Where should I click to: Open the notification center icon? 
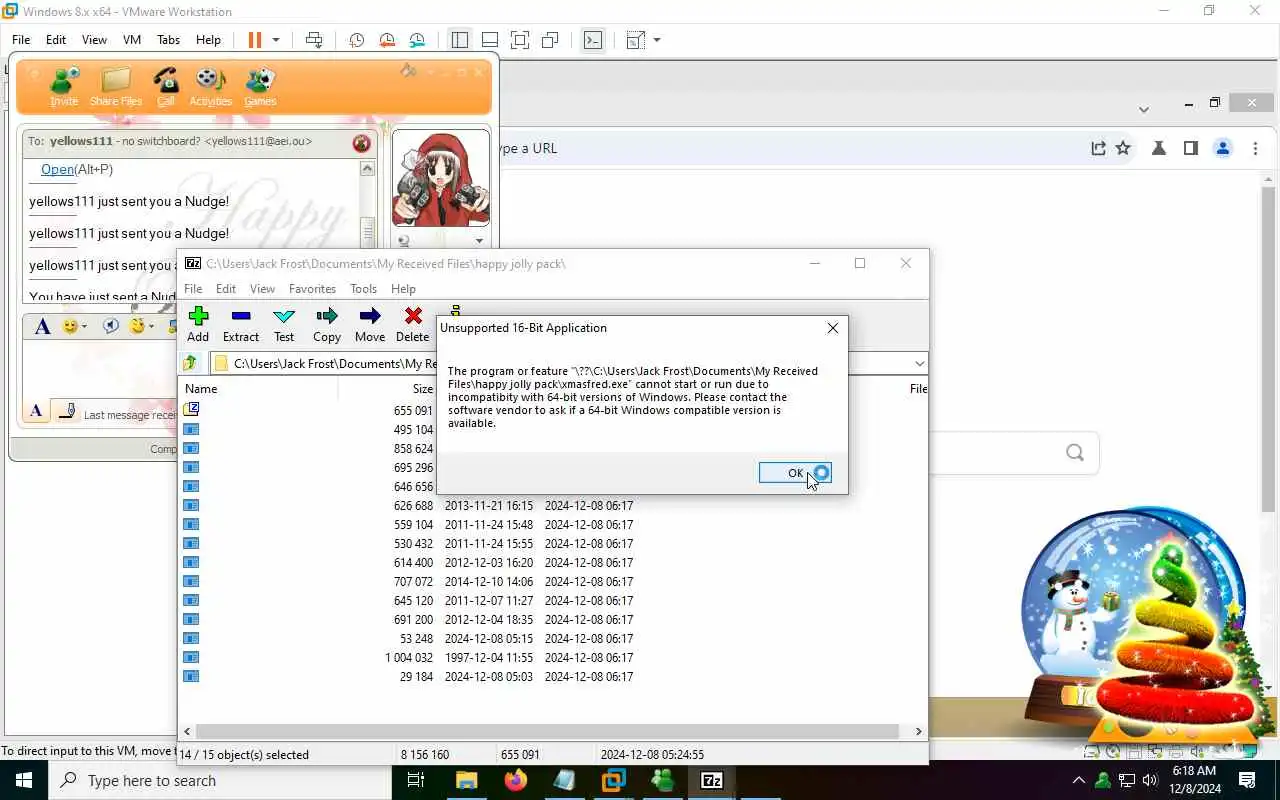click(1247, 780)
